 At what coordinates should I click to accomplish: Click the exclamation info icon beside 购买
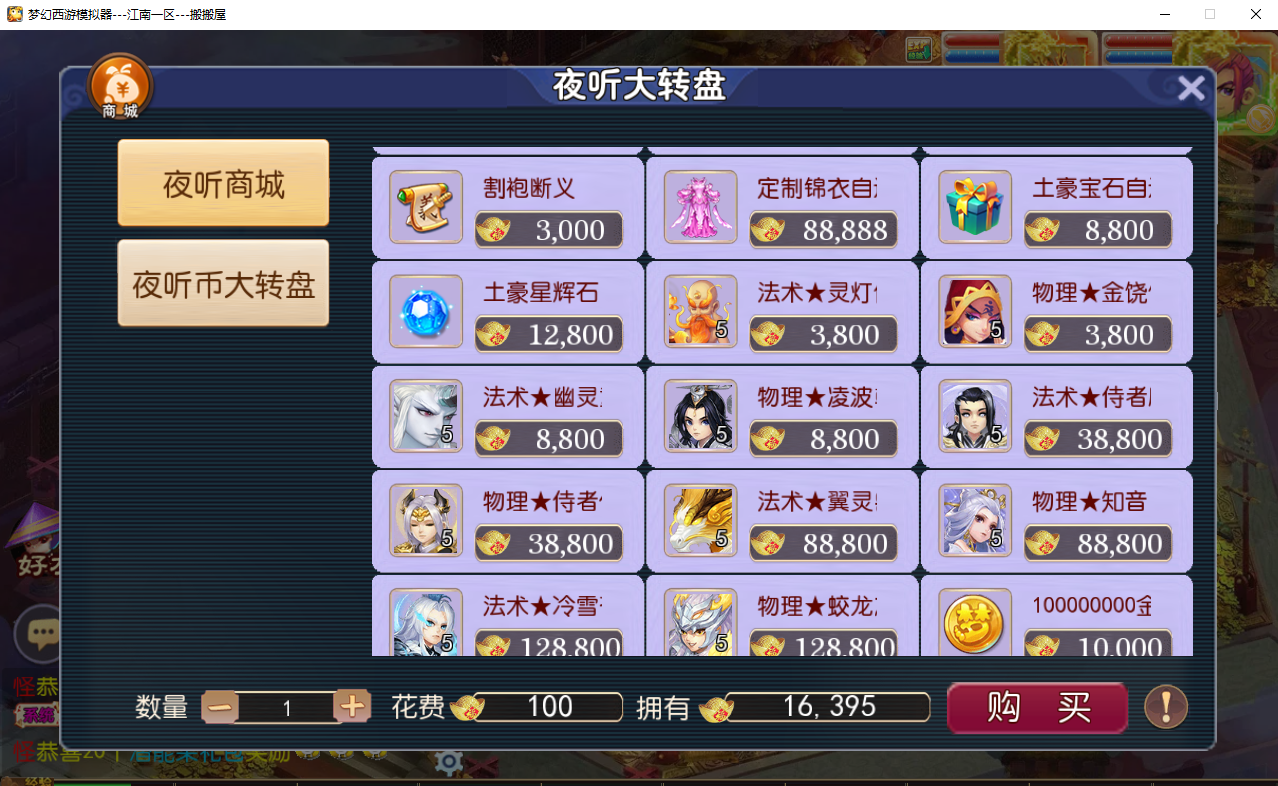1166,706
